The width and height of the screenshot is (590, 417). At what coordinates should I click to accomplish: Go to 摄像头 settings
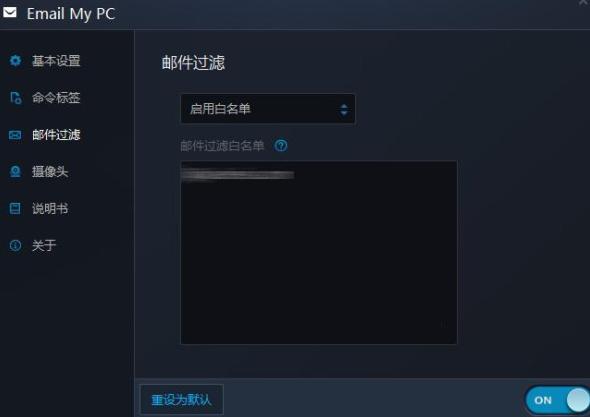50,172
